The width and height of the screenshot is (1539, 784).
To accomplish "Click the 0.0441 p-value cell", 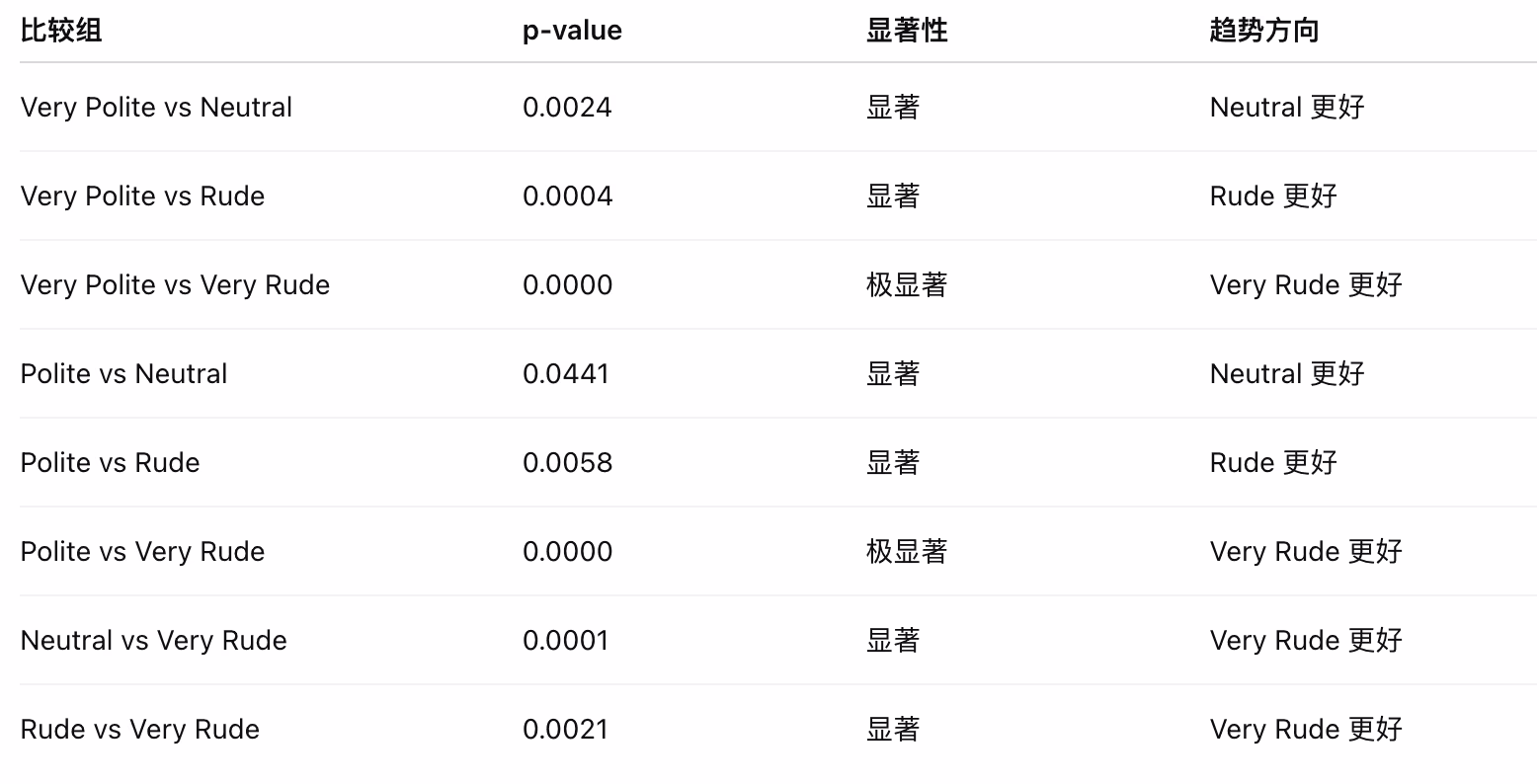I will 566,374.
